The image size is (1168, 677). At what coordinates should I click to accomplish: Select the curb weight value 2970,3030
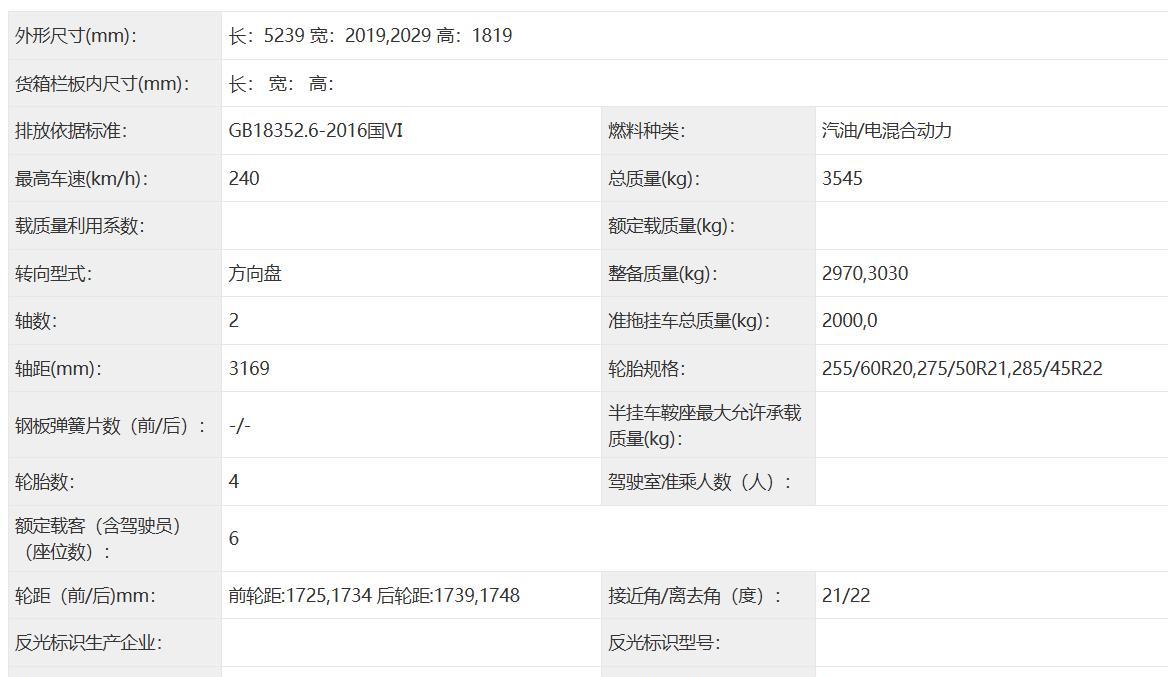tap(865, 274)
